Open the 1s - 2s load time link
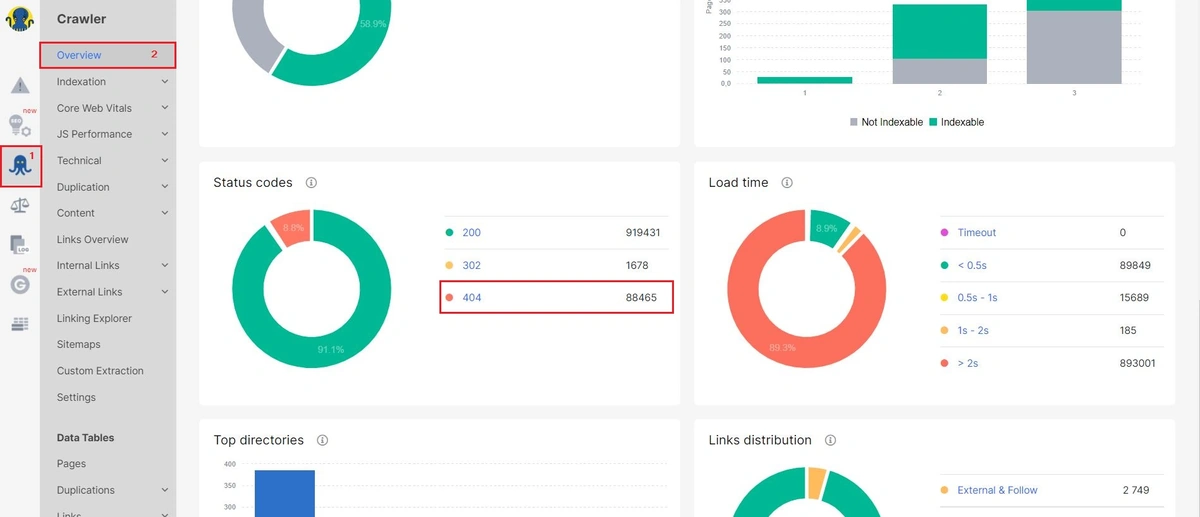Screen dimensions: 1200x517 point(973,330)
